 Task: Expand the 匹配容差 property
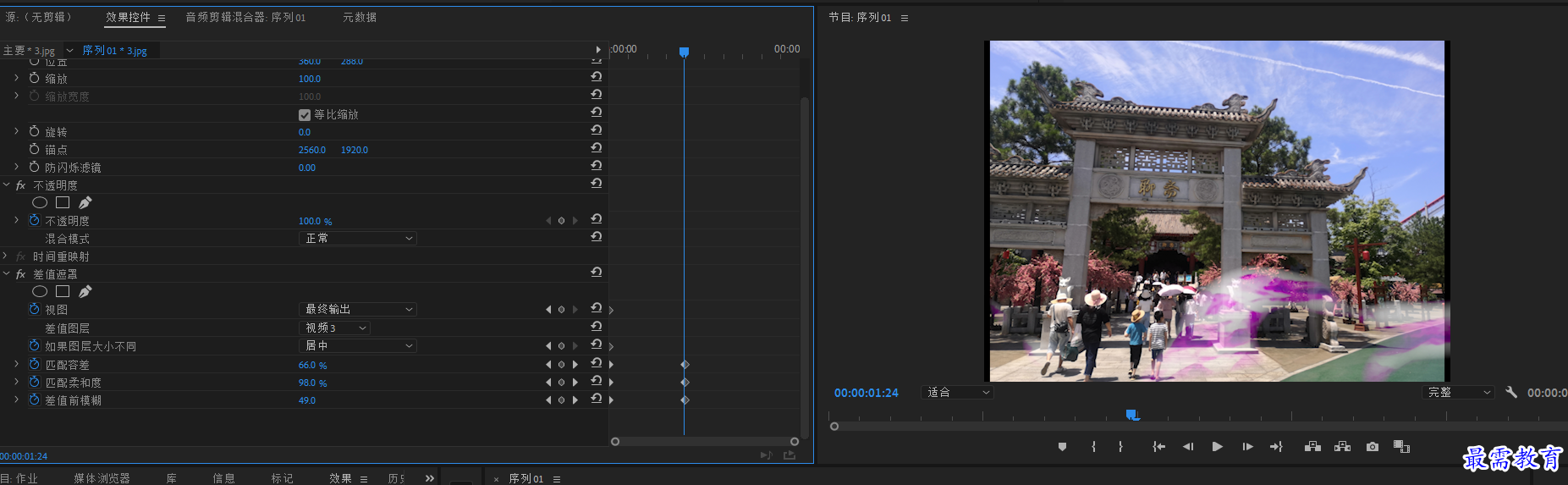(16, 364)
